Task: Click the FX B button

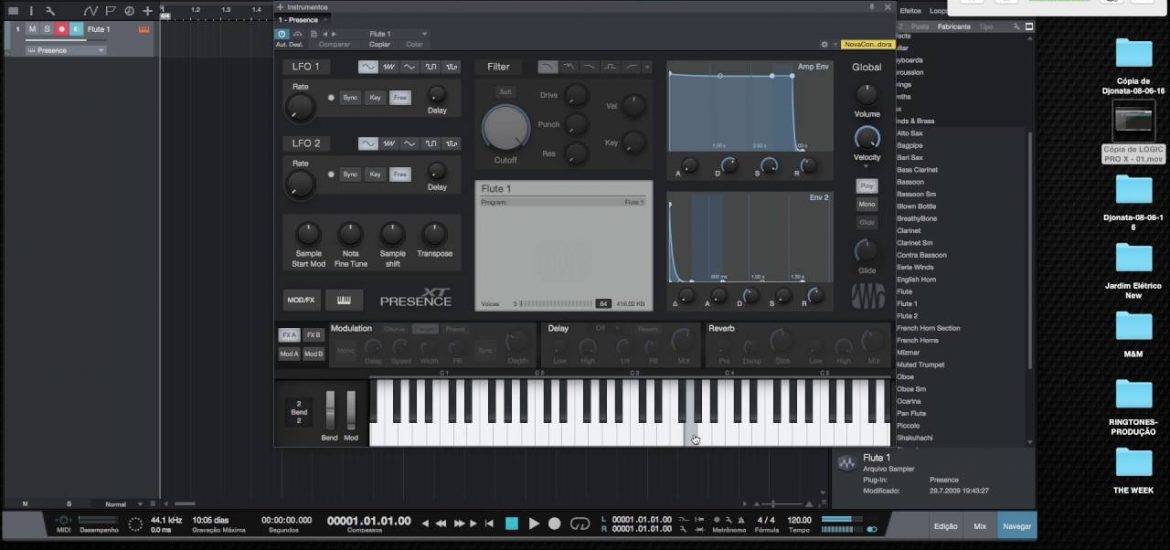Action: point(313,335)
